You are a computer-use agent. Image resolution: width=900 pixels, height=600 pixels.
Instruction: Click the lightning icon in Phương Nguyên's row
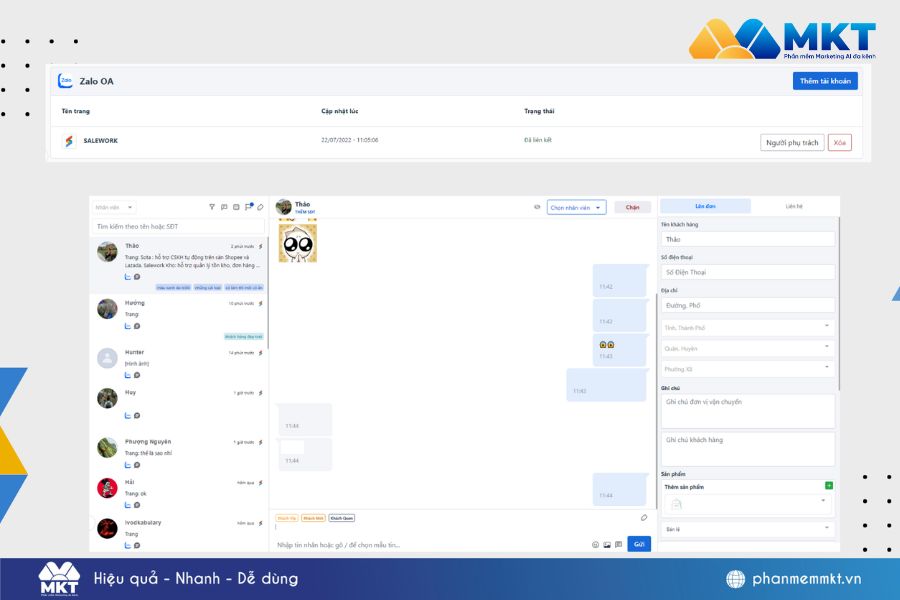click(x=261, y=442)
